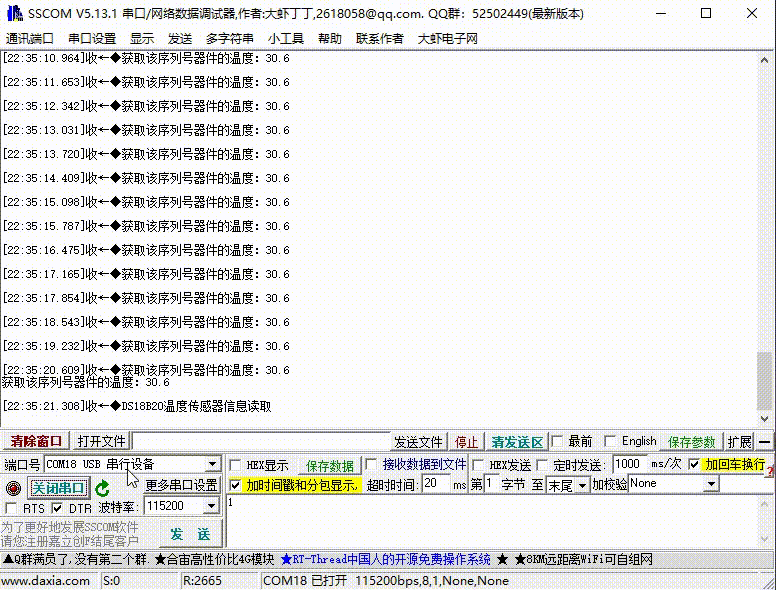Open the 波特率 115200 dropdown
Viewport: 776px width, 590px height.
click(212, 506)
